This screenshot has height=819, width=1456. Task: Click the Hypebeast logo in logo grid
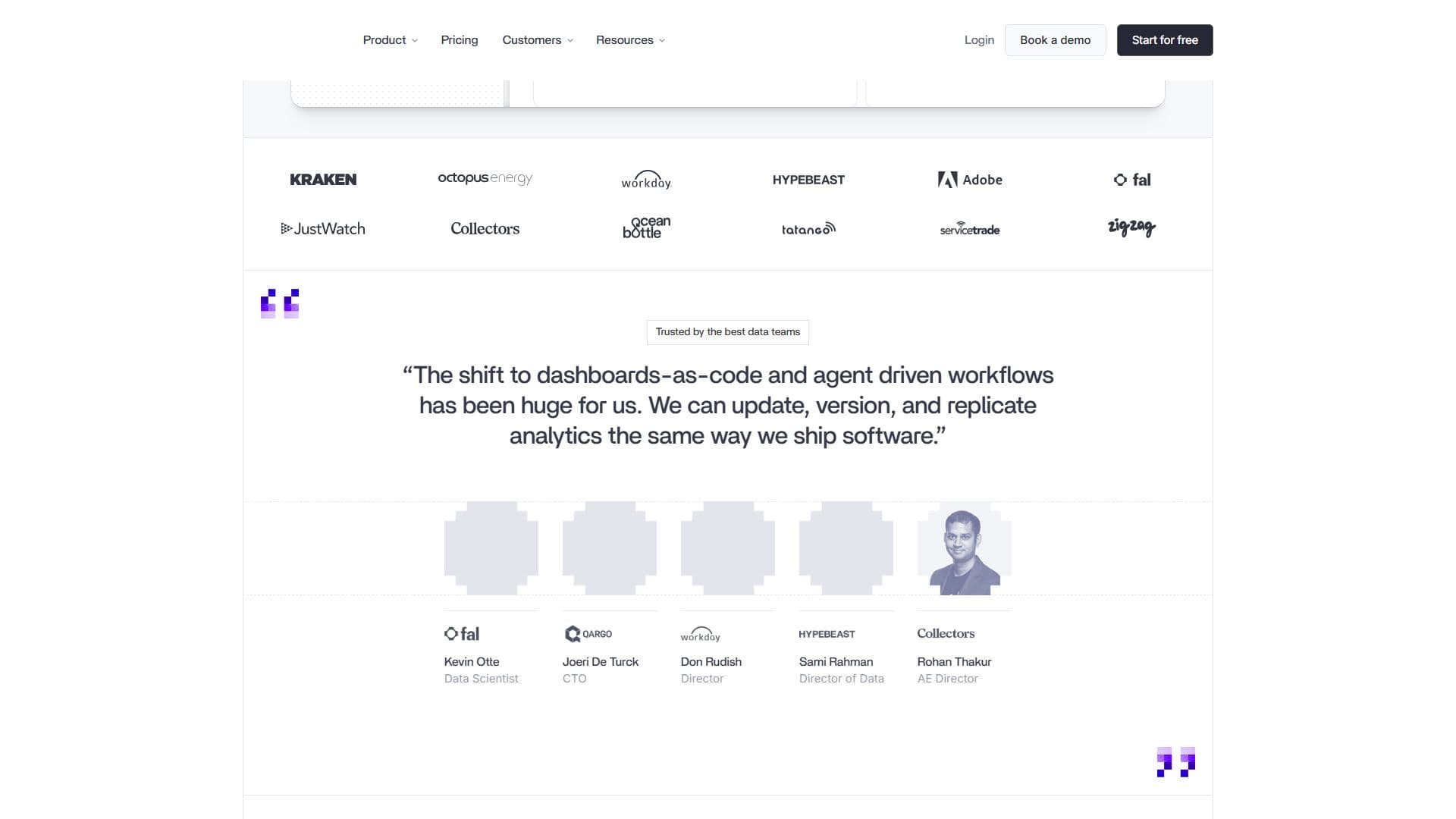click(x=808, y=180)
